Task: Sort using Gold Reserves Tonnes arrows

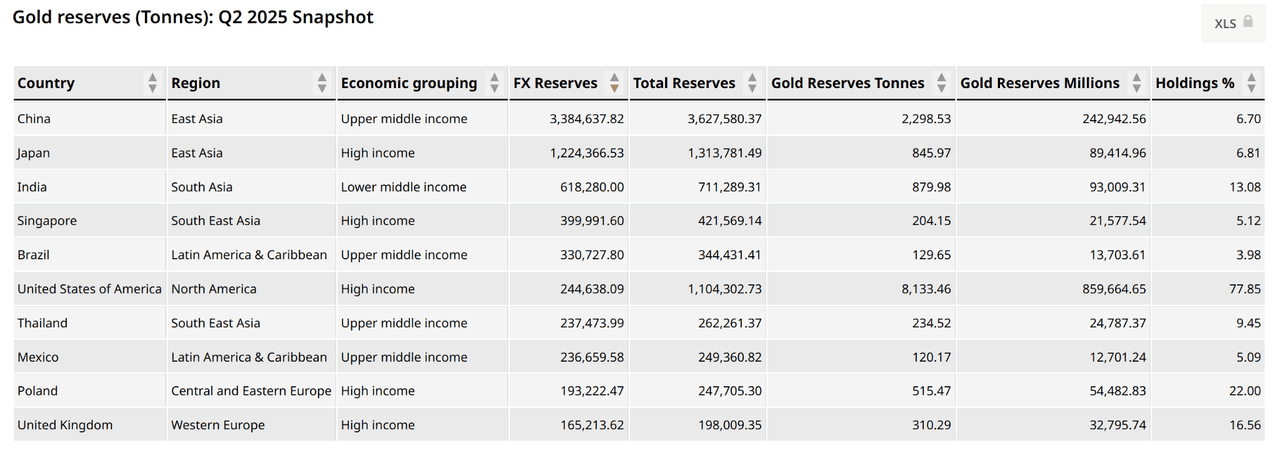Action: (x=941, y=83)
